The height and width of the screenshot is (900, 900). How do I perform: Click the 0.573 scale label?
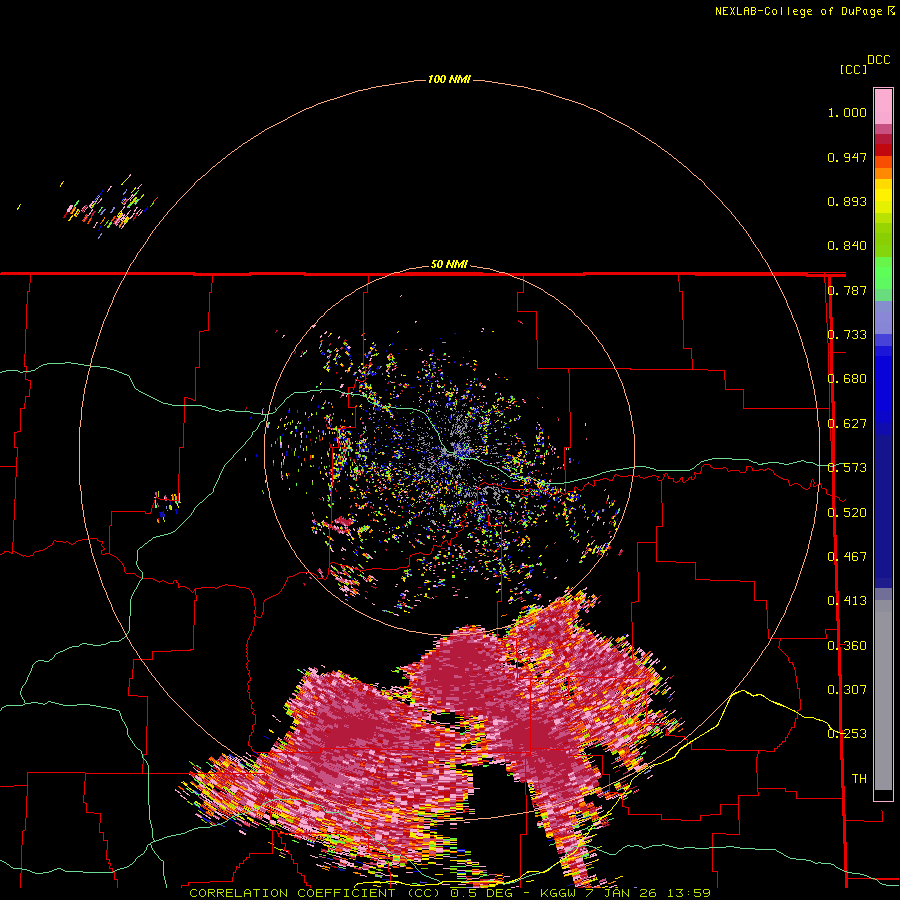coord(847,468)
